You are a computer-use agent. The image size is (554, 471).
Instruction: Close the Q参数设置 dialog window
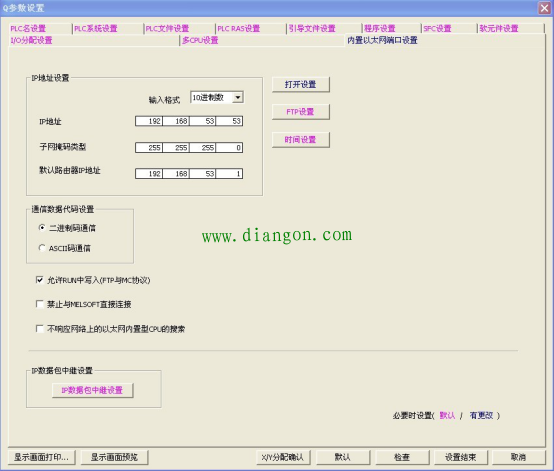544,8
